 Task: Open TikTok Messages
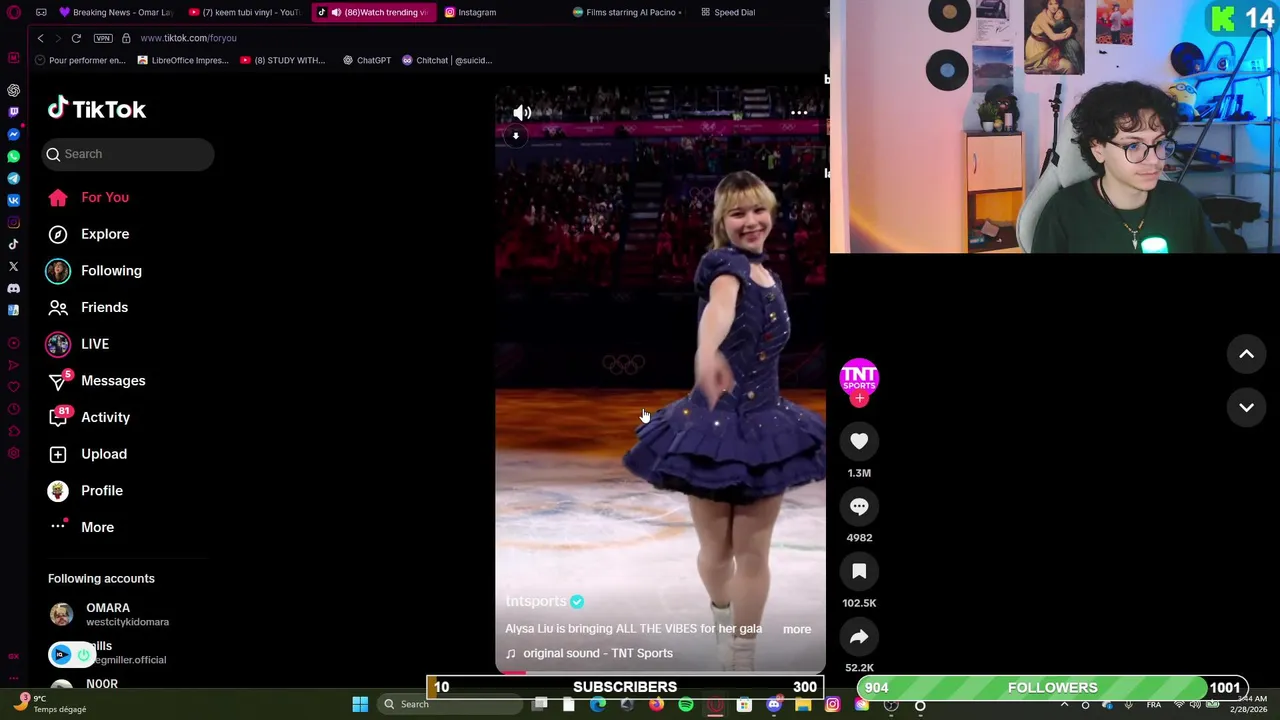pos(97,381)
